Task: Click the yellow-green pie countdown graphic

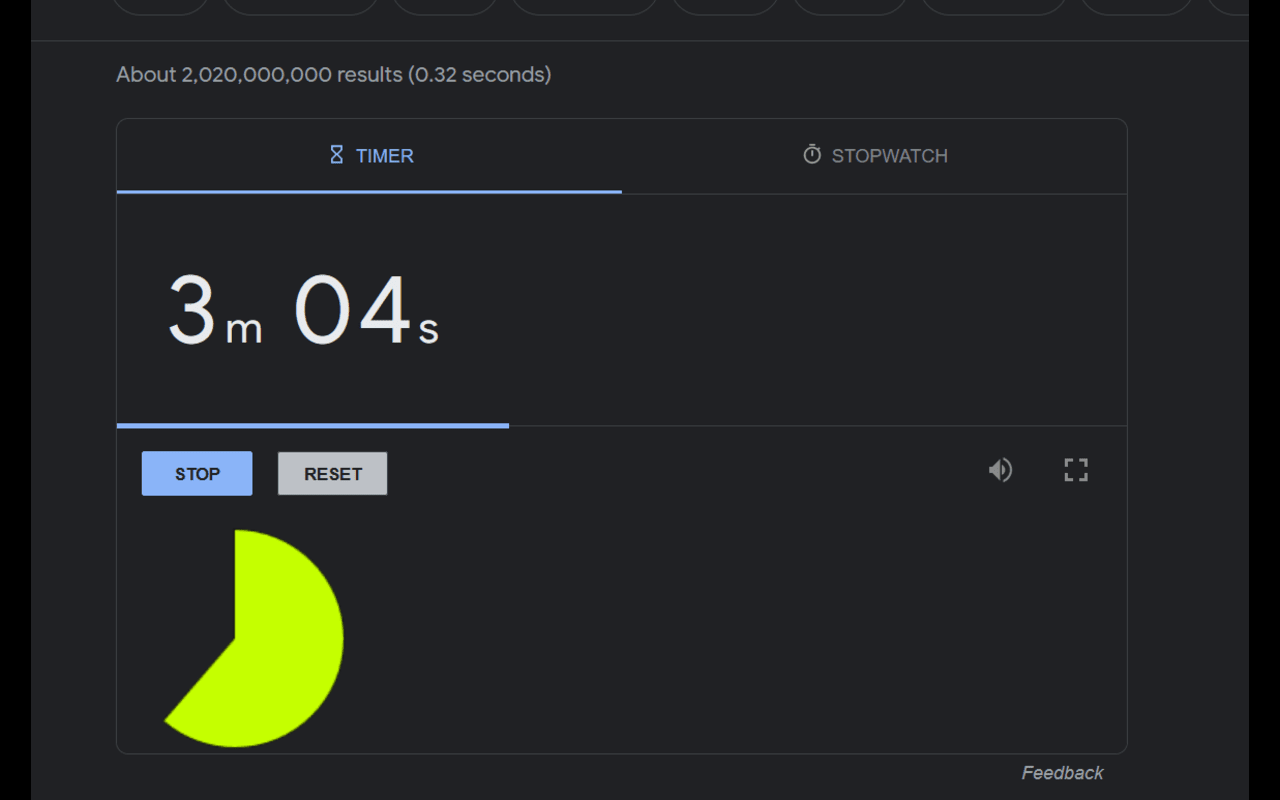Action: pos(254,638)
